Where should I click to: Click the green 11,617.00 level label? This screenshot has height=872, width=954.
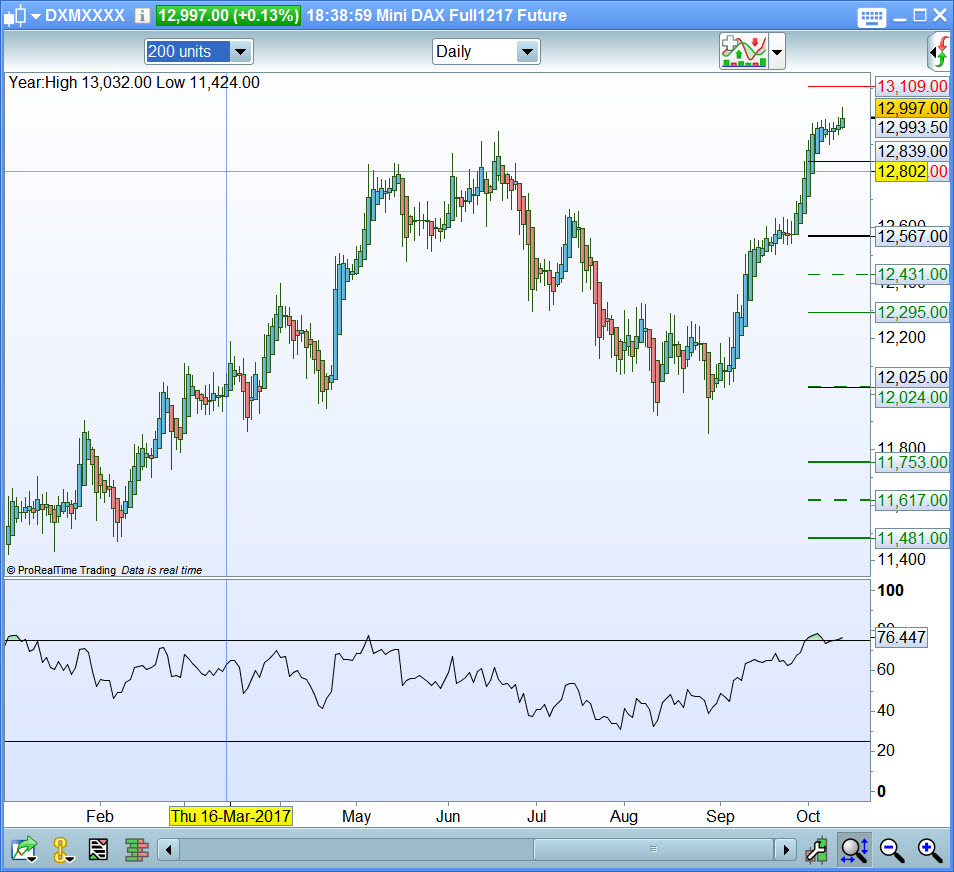tap(912, 500)
